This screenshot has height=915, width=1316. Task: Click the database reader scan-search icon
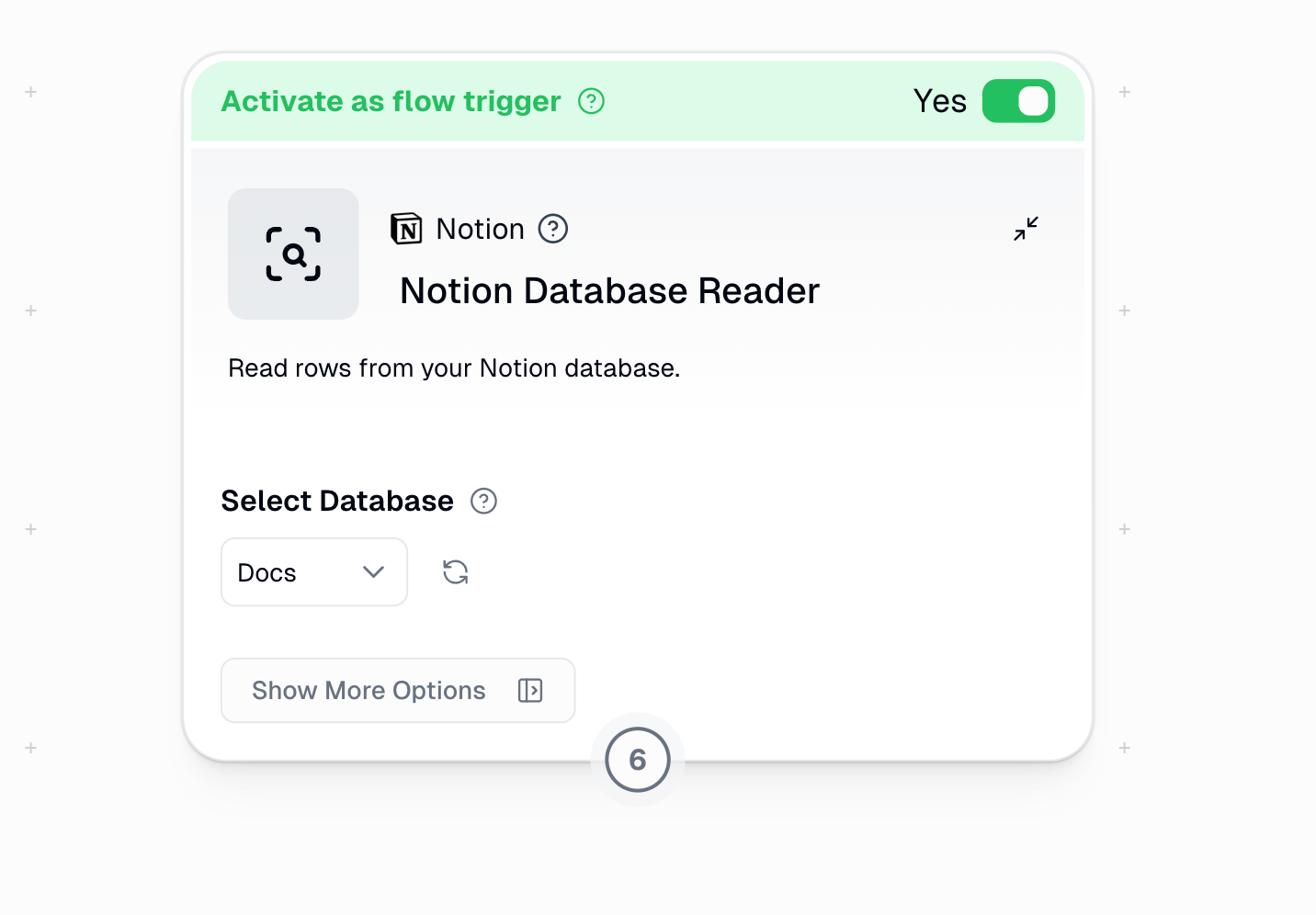point(293,254)
